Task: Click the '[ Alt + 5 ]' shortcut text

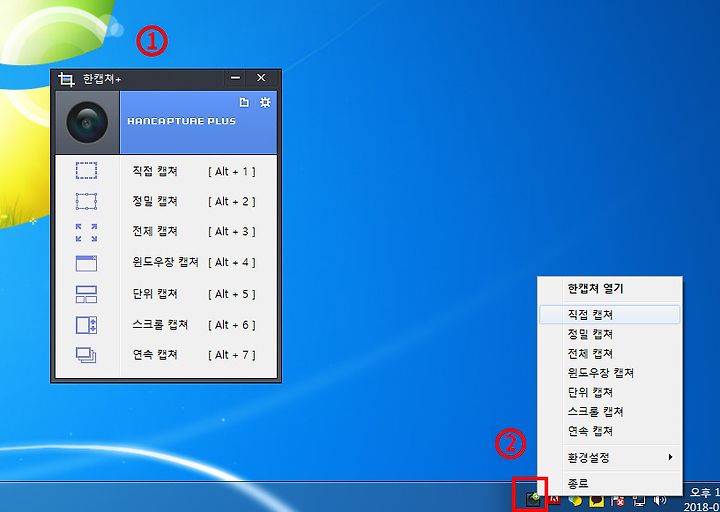Action: [232, 294]
